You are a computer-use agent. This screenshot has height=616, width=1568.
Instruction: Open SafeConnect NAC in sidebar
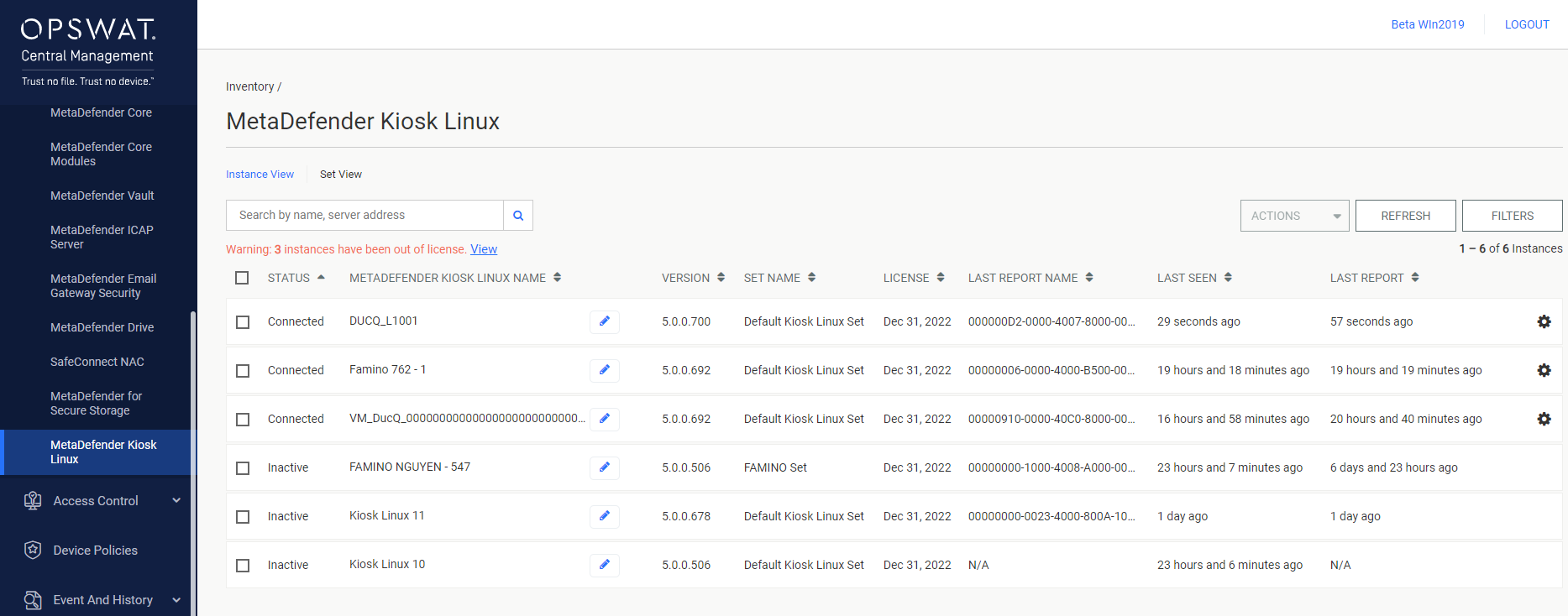pyautogui.click(x=97, y=362)
